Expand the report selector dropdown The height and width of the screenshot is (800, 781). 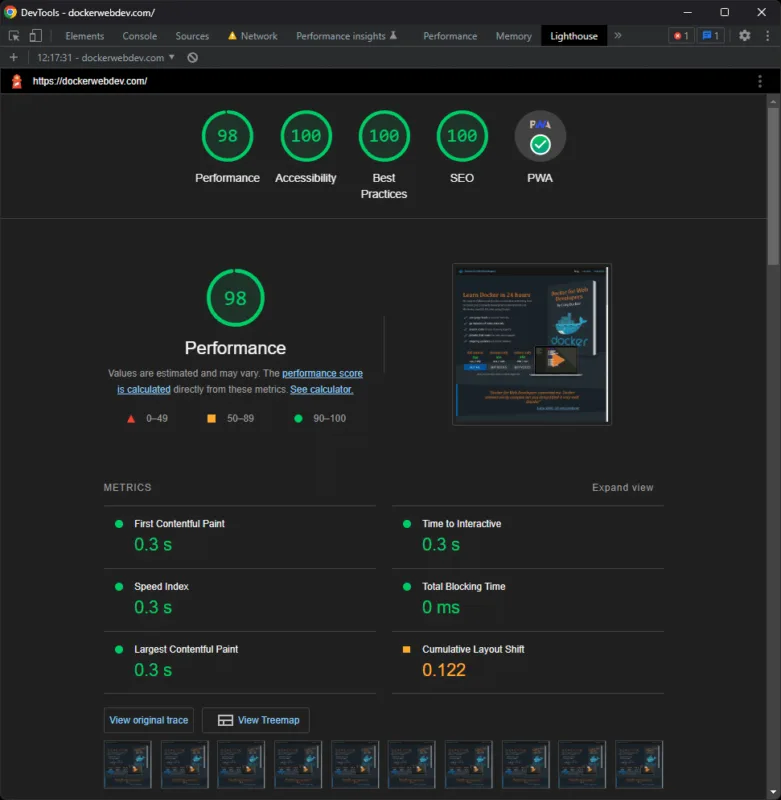pos(106,58)
